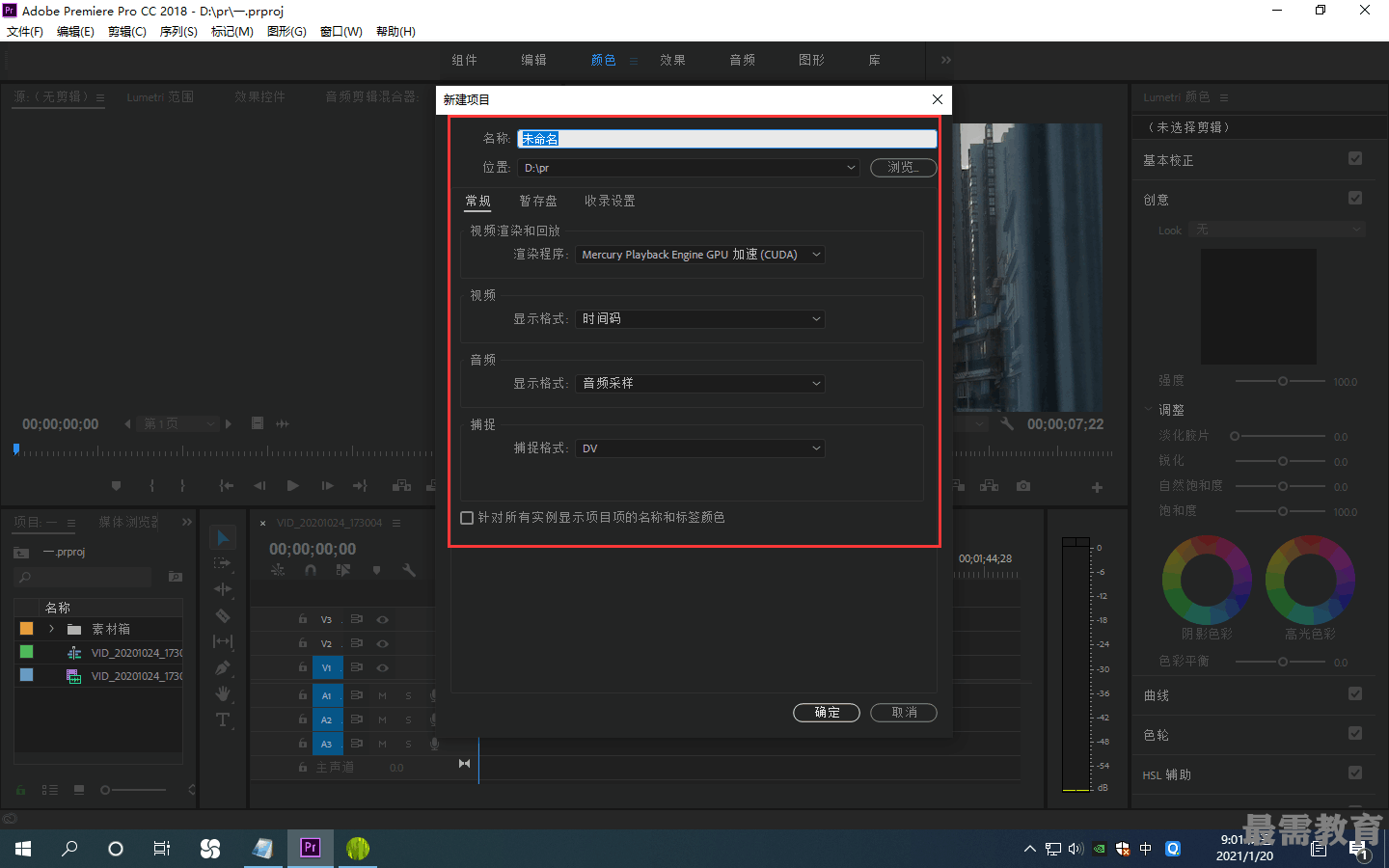The width and height of the screenshot is (1389, 868).
Task: Switch to 暂存盘 tab
Action: (x=538, y=201)
